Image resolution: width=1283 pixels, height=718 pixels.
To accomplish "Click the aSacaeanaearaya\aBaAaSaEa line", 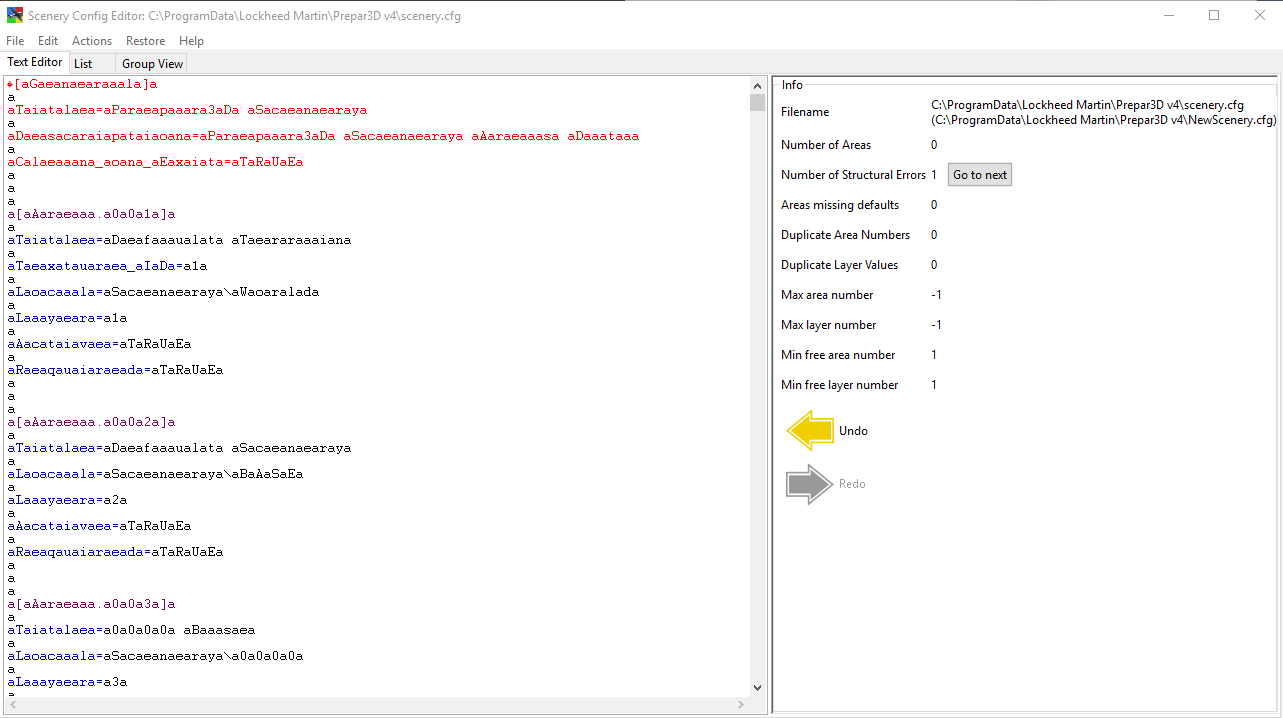I will coord(155,474).
